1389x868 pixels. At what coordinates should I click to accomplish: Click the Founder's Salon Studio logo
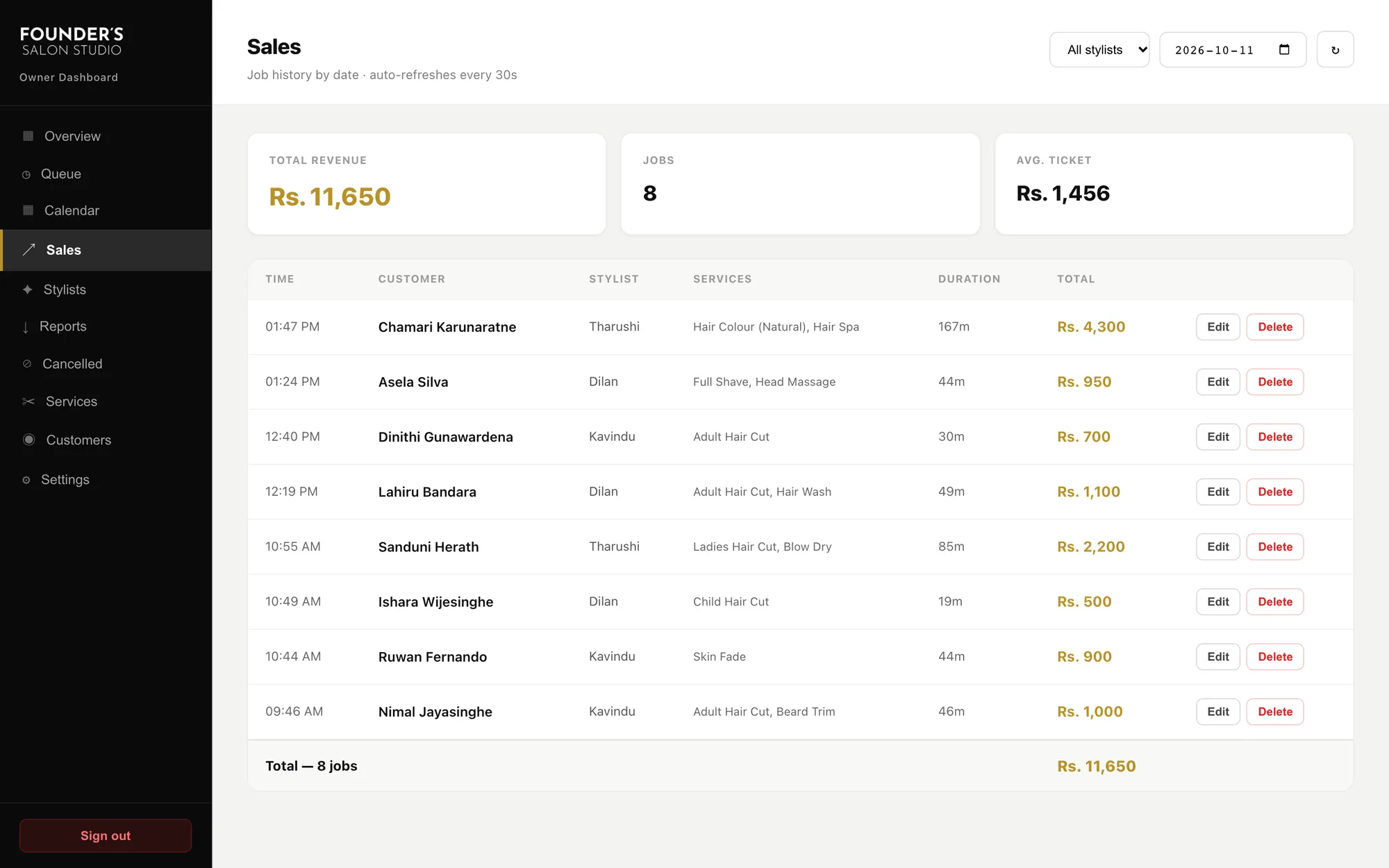[x=72, y=42]
